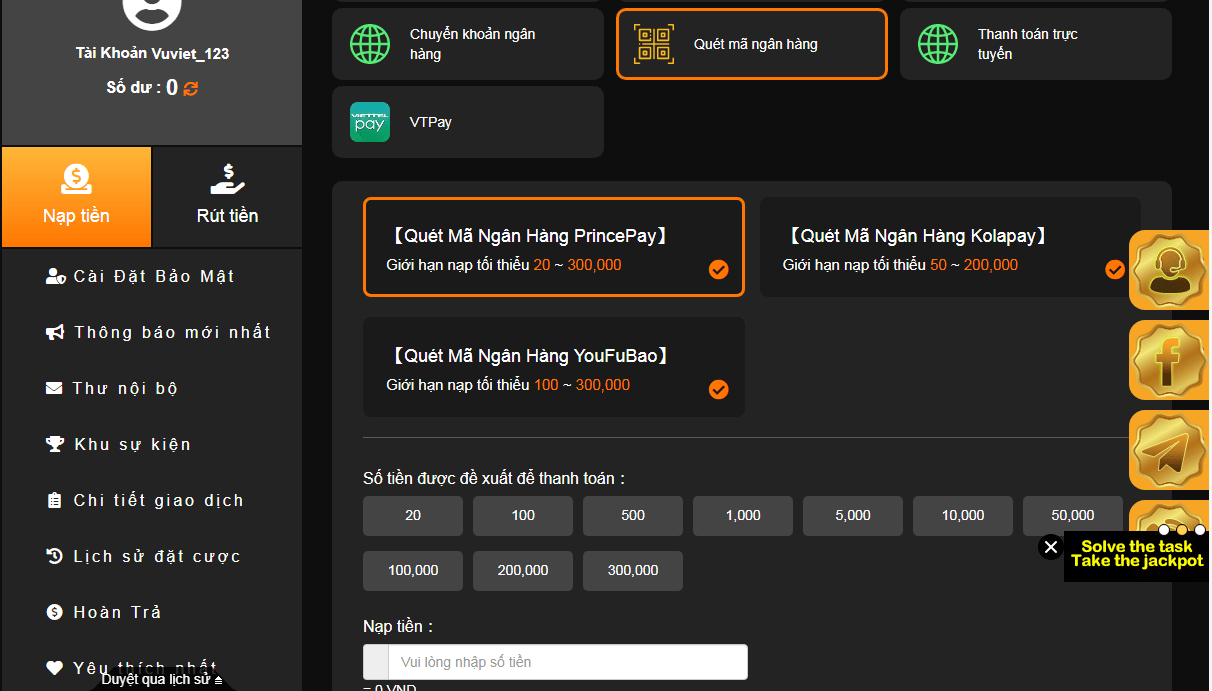
Task: Click user-lock icon beside Cài Đặt Bảo Mật
Action: coord(56,276)
